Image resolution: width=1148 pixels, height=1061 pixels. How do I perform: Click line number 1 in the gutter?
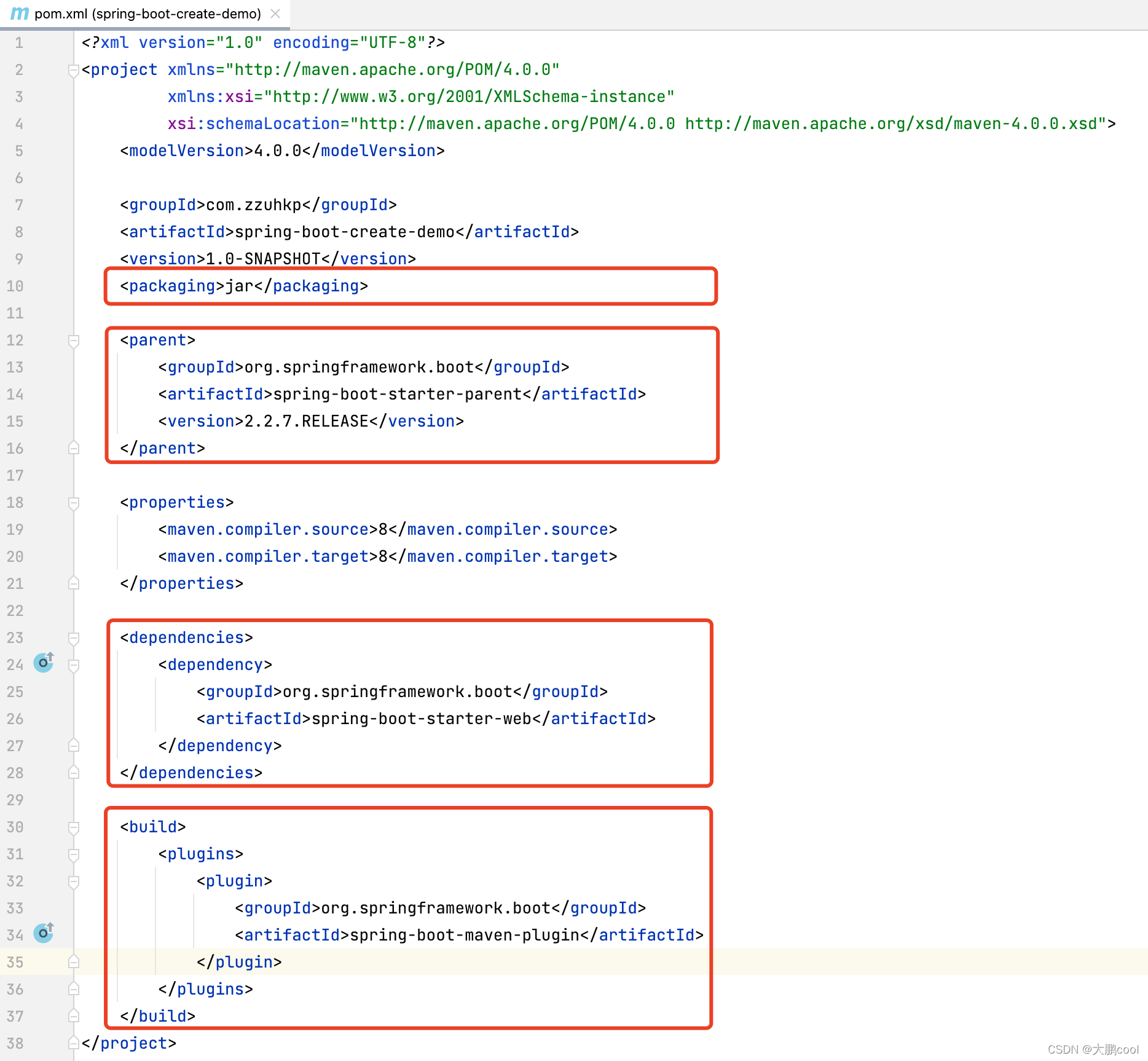19,43
